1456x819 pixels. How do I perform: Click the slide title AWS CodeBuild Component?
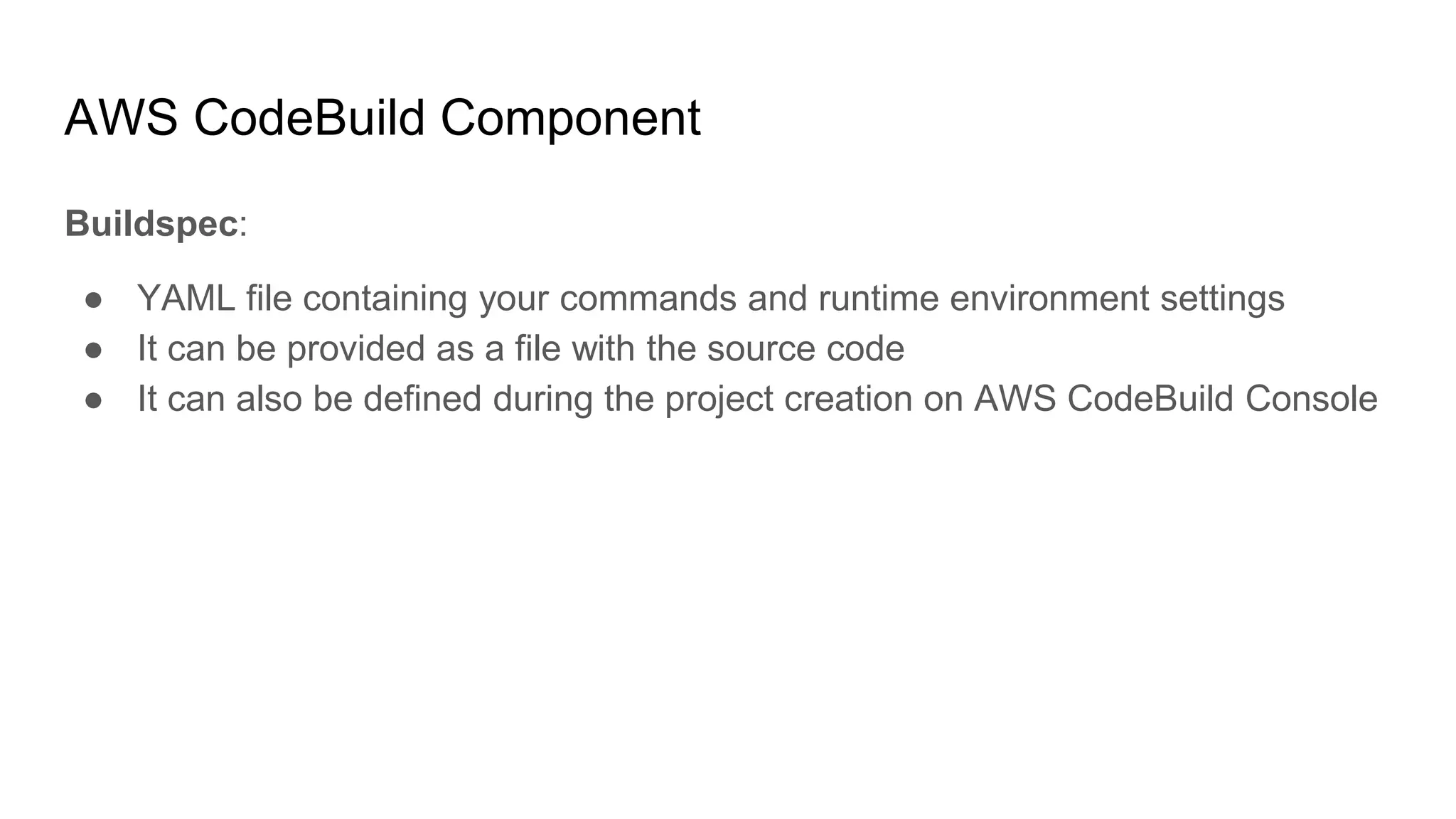pyautogui.click(x=382, y=119)
